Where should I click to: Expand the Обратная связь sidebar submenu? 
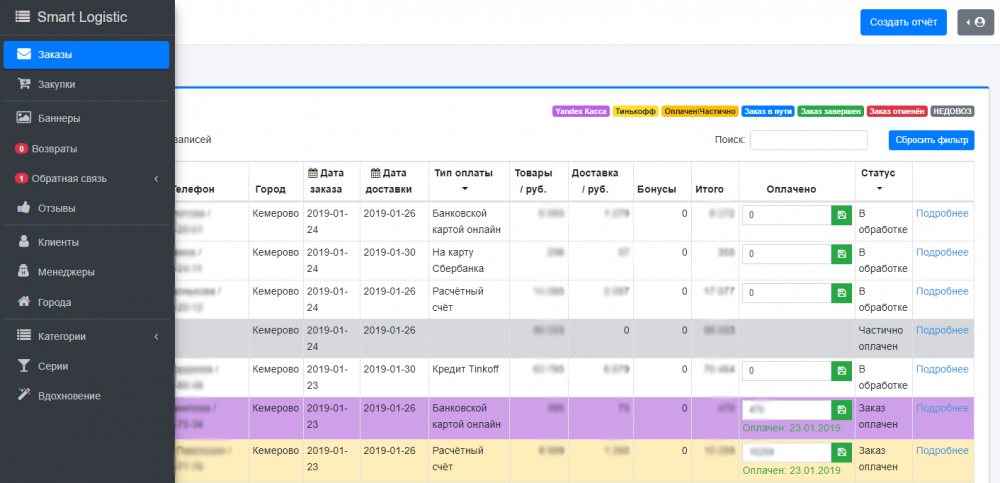pyautogui.click(x=157, y=179)
